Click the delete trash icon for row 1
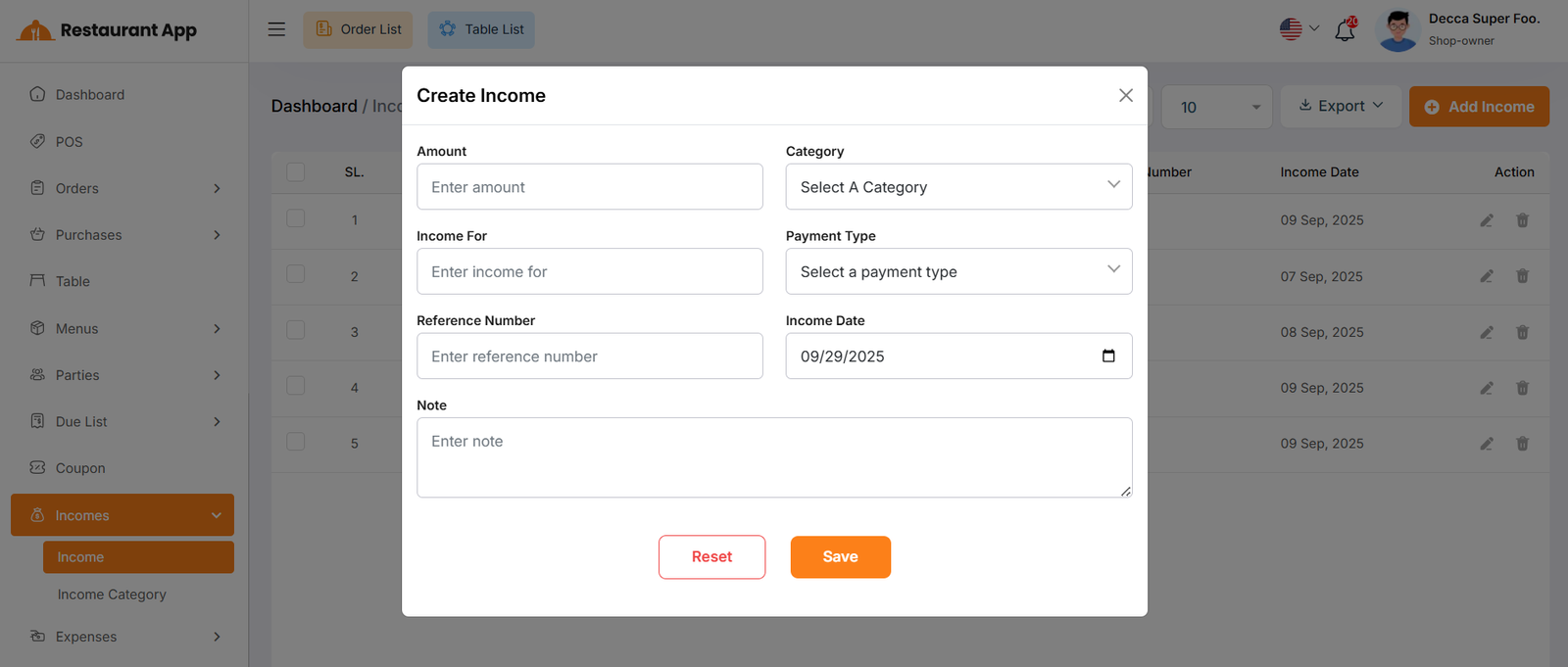 [x=1522, y=220]
